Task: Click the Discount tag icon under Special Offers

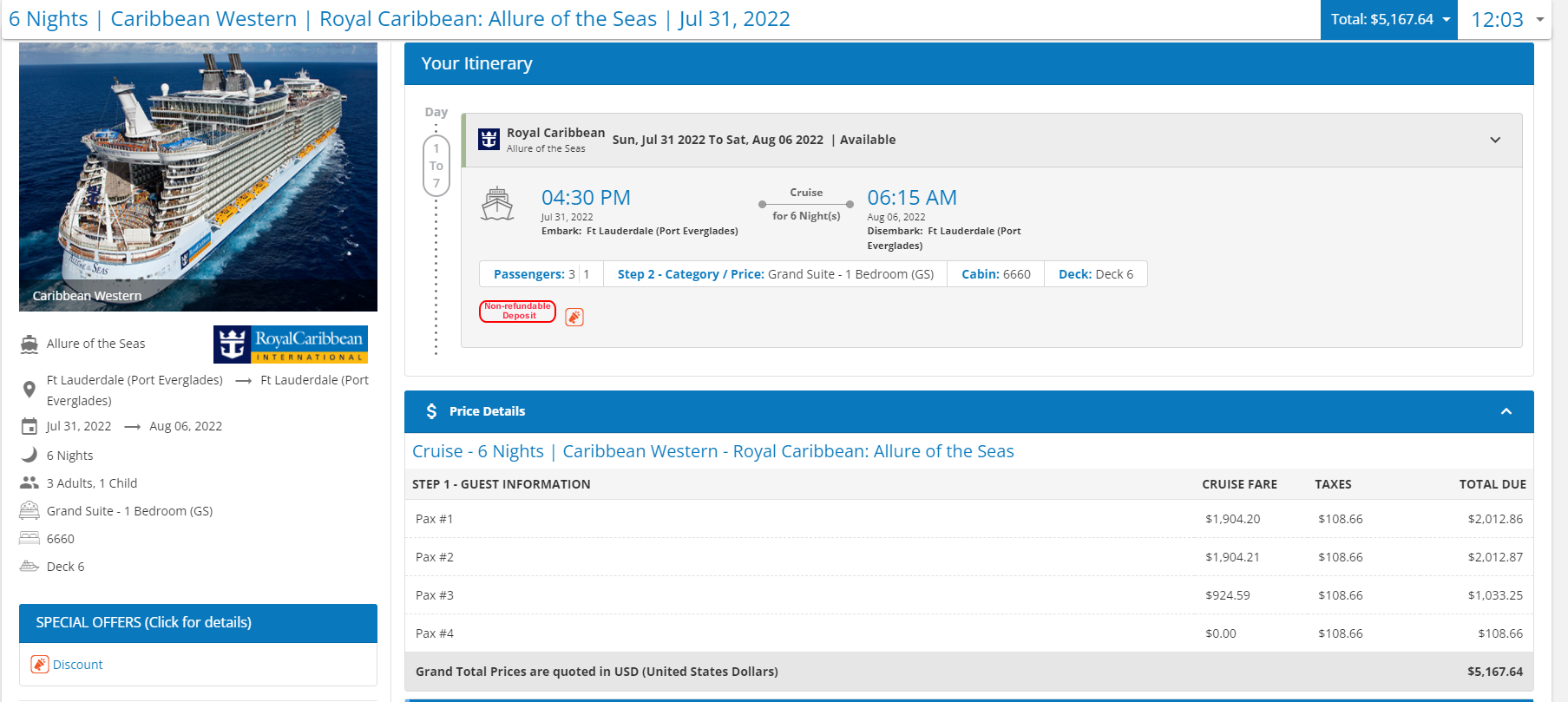Action: [x=40, y=665]
